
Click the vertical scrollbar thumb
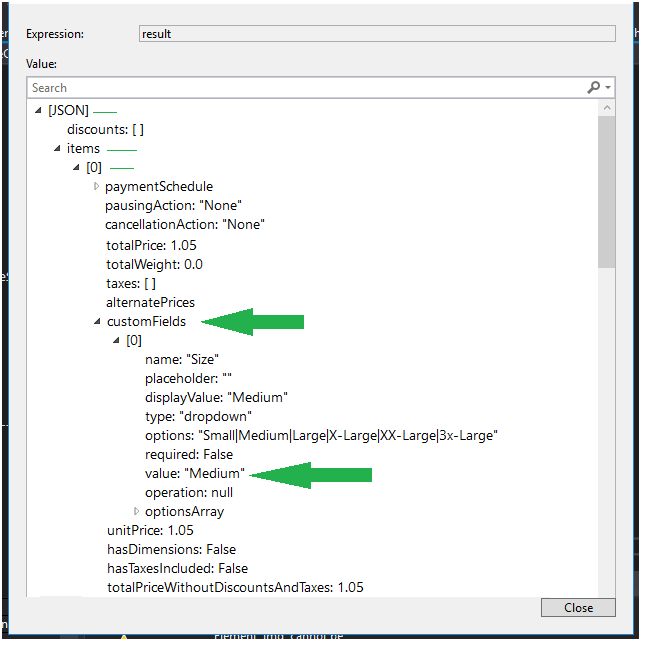coord(606,192)
